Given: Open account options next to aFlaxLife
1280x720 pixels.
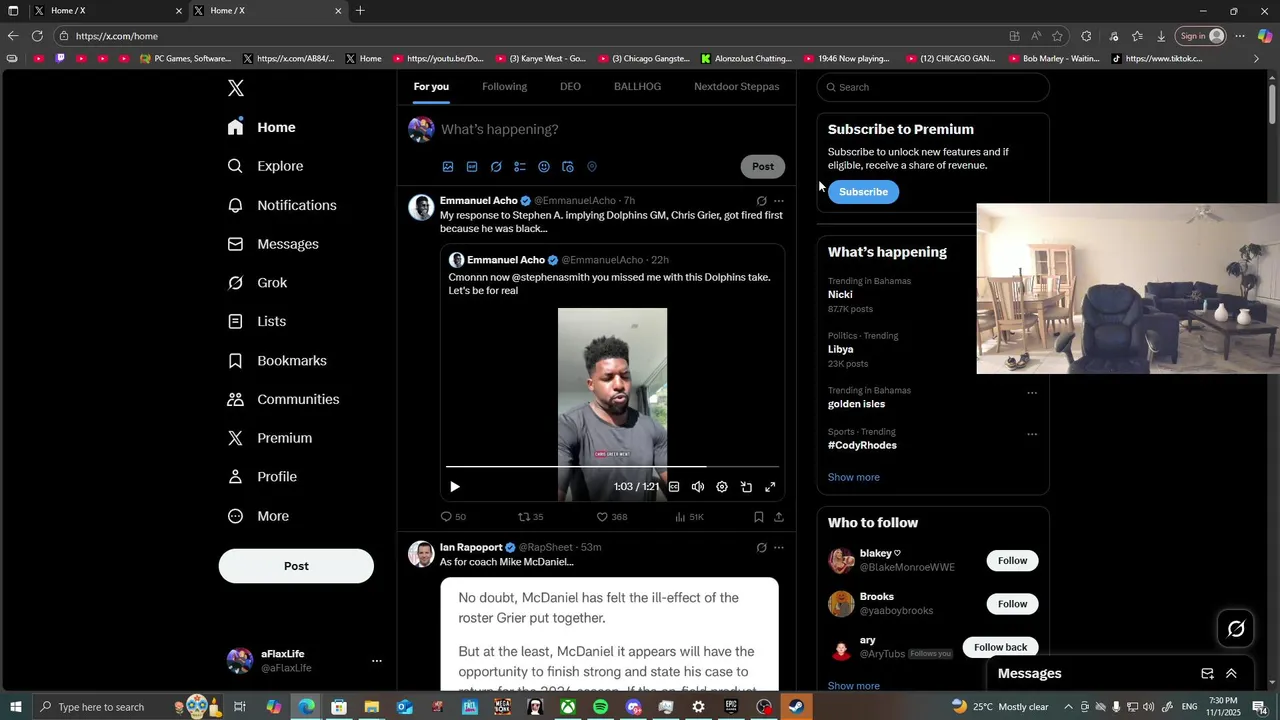Looking at the screenshot, I should coord(377,661).
